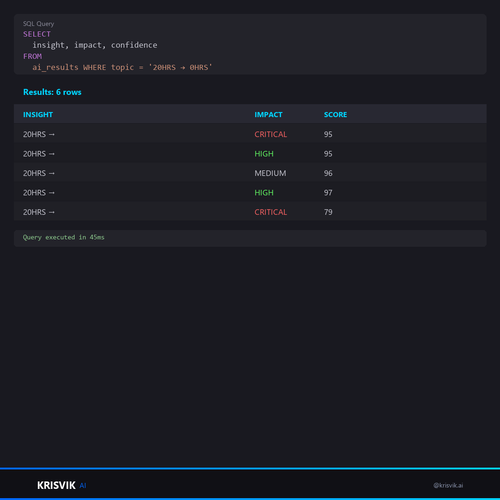Image resolution: width=500 pixels, height=500 pixels.
Task: Click the "SQL Query" label
Action: pos(38,24)
